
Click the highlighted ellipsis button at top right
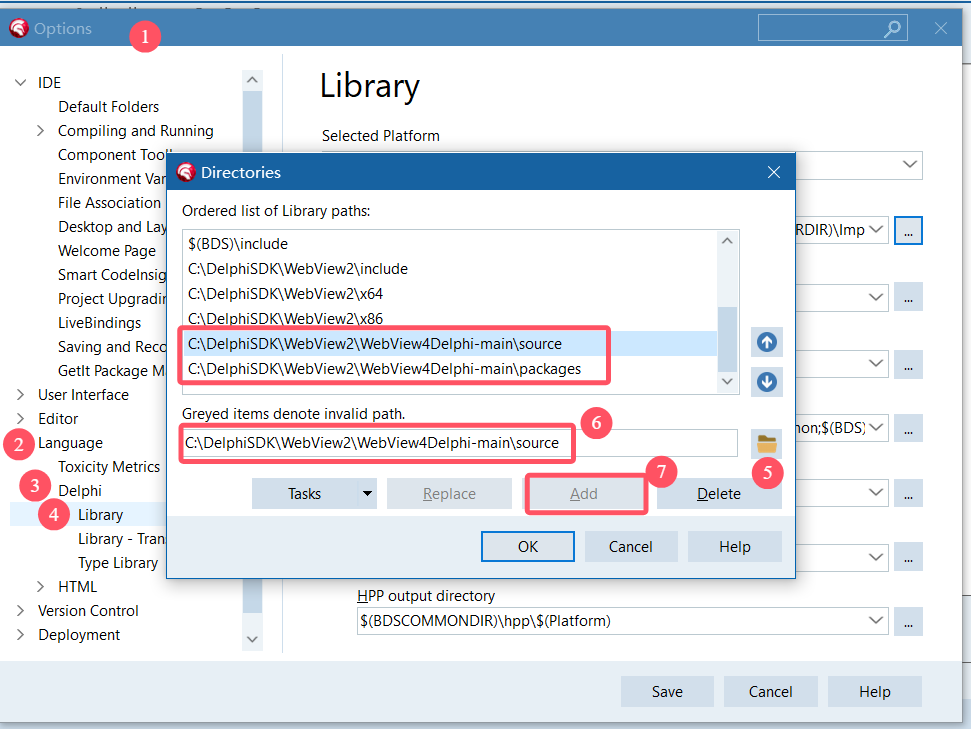click(908, 230)
